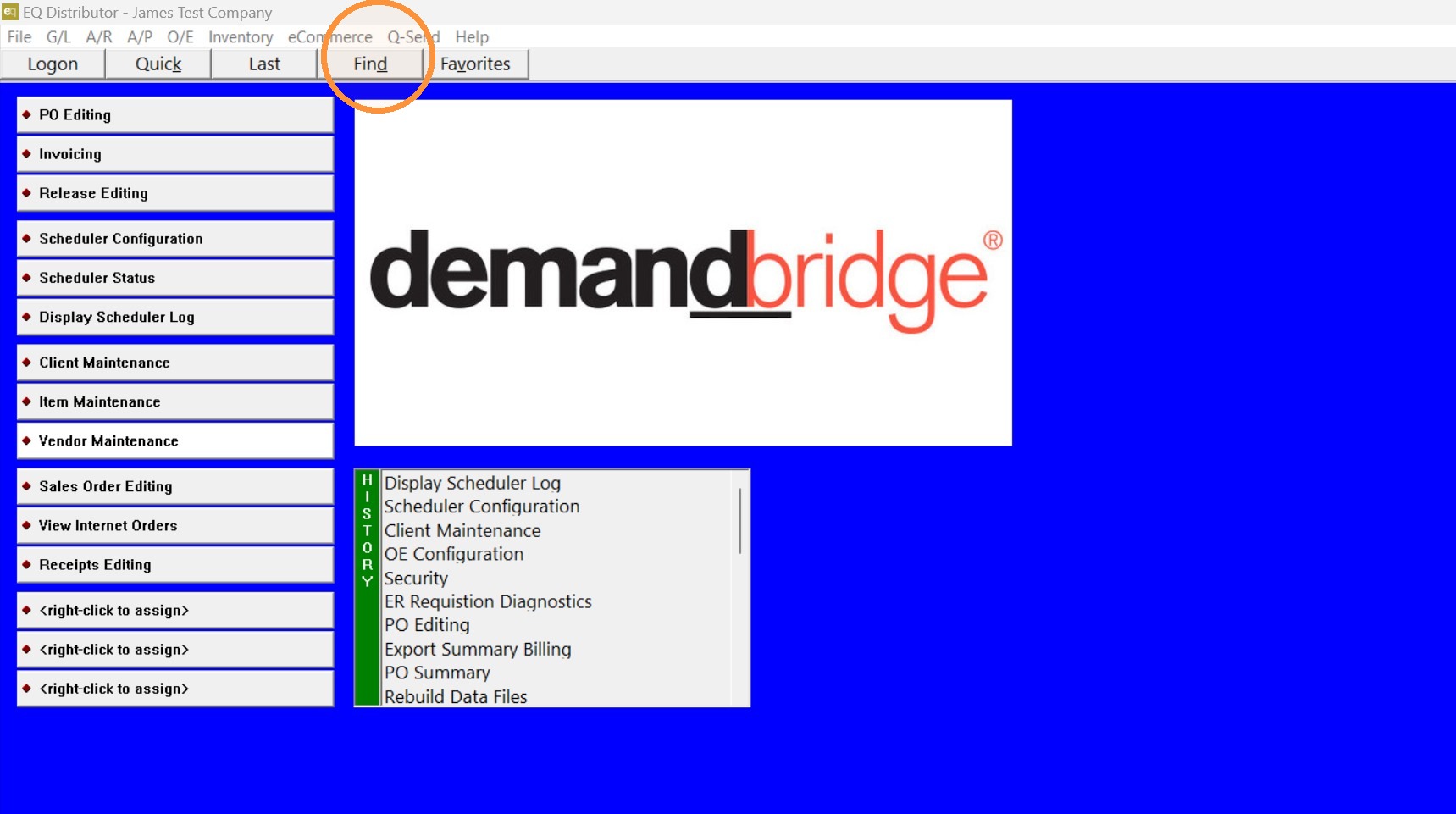
Task: Click the first right-click to assign button
Action: point(175,610)
